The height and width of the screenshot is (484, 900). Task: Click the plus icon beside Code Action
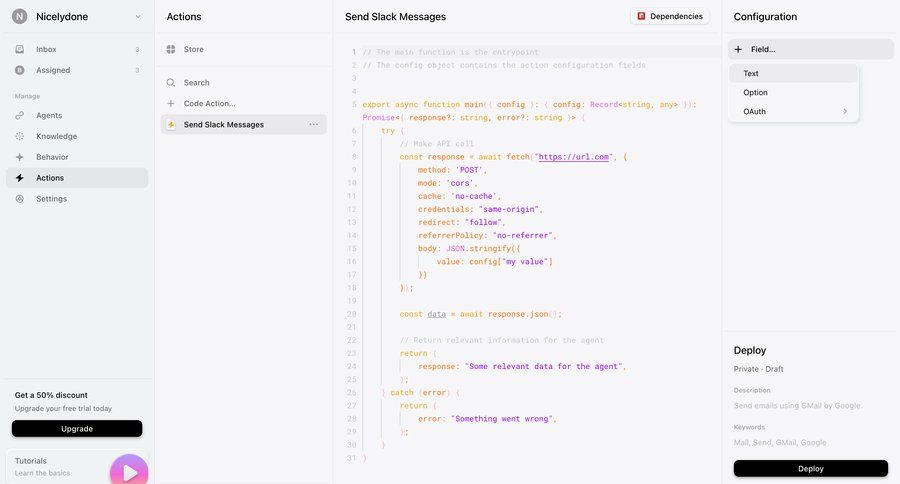click(x=171, y=103)
